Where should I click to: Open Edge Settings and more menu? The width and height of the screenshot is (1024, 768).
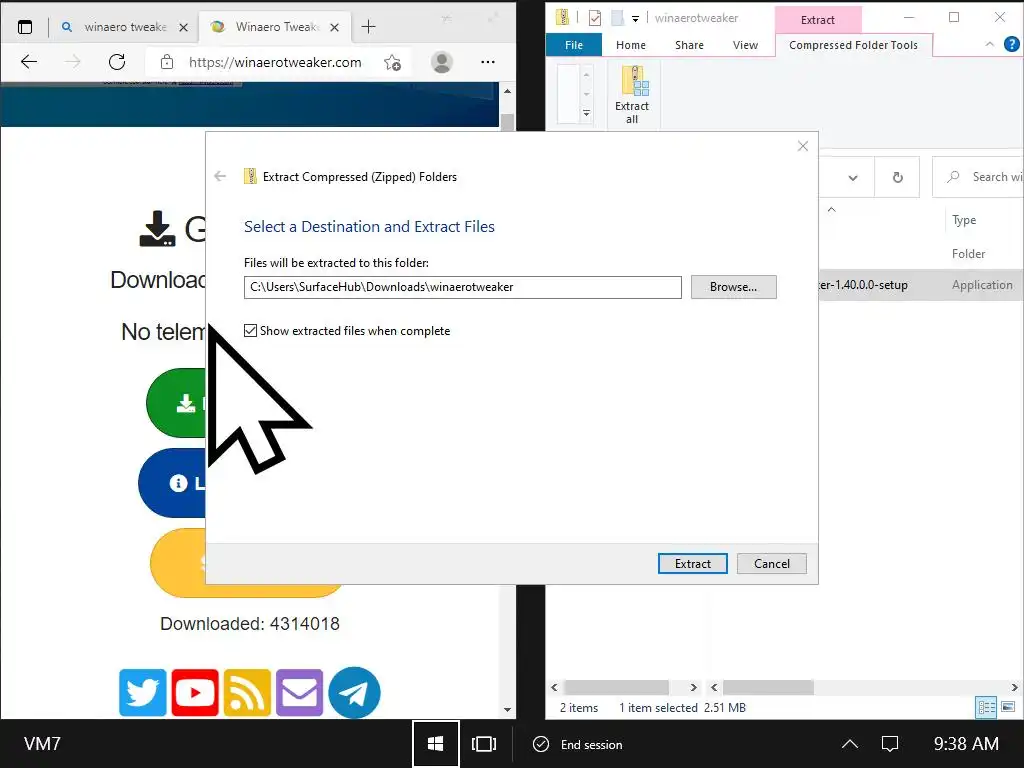488,62
